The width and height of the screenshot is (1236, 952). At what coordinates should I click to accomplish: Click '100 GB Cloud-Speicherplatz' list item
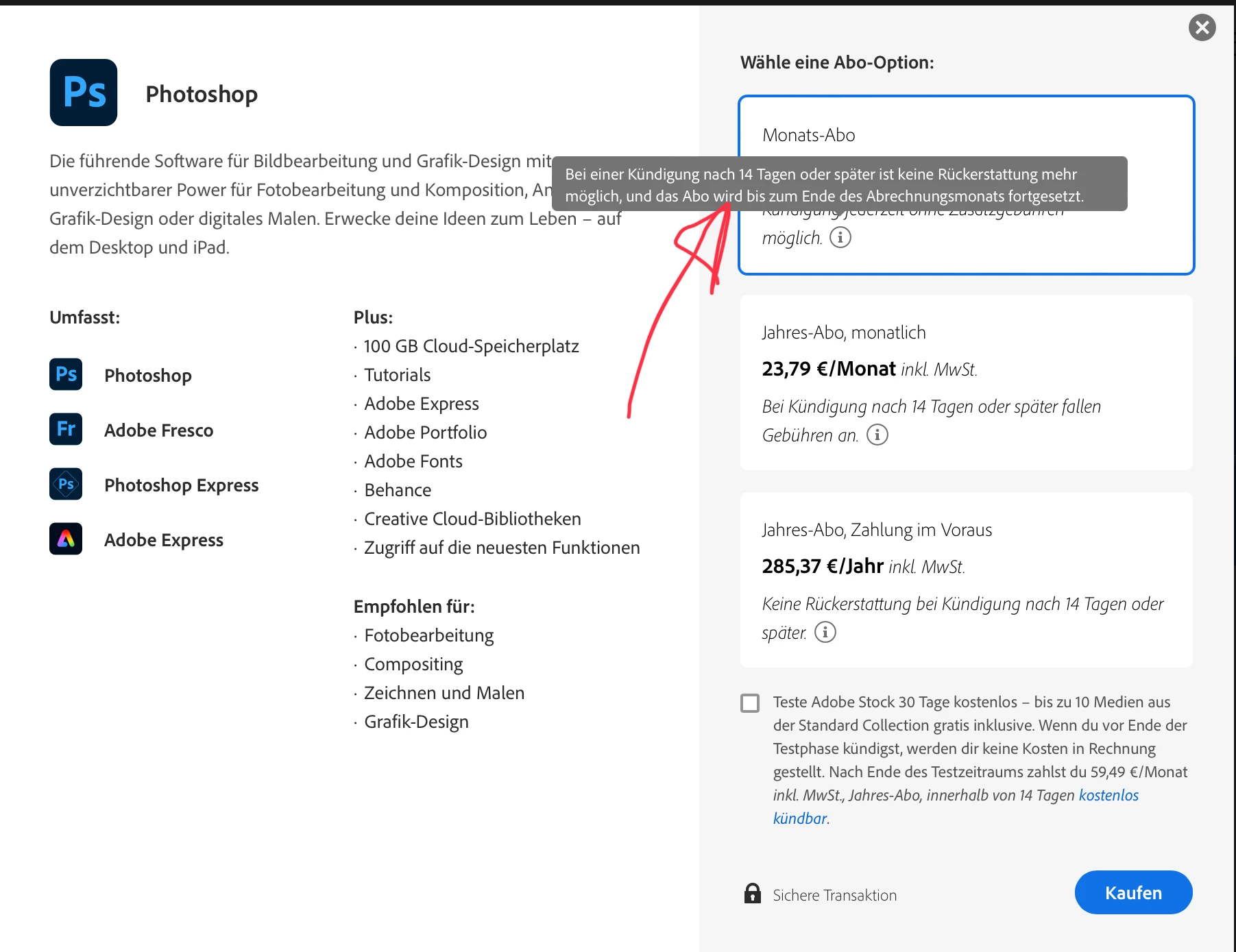472,346
